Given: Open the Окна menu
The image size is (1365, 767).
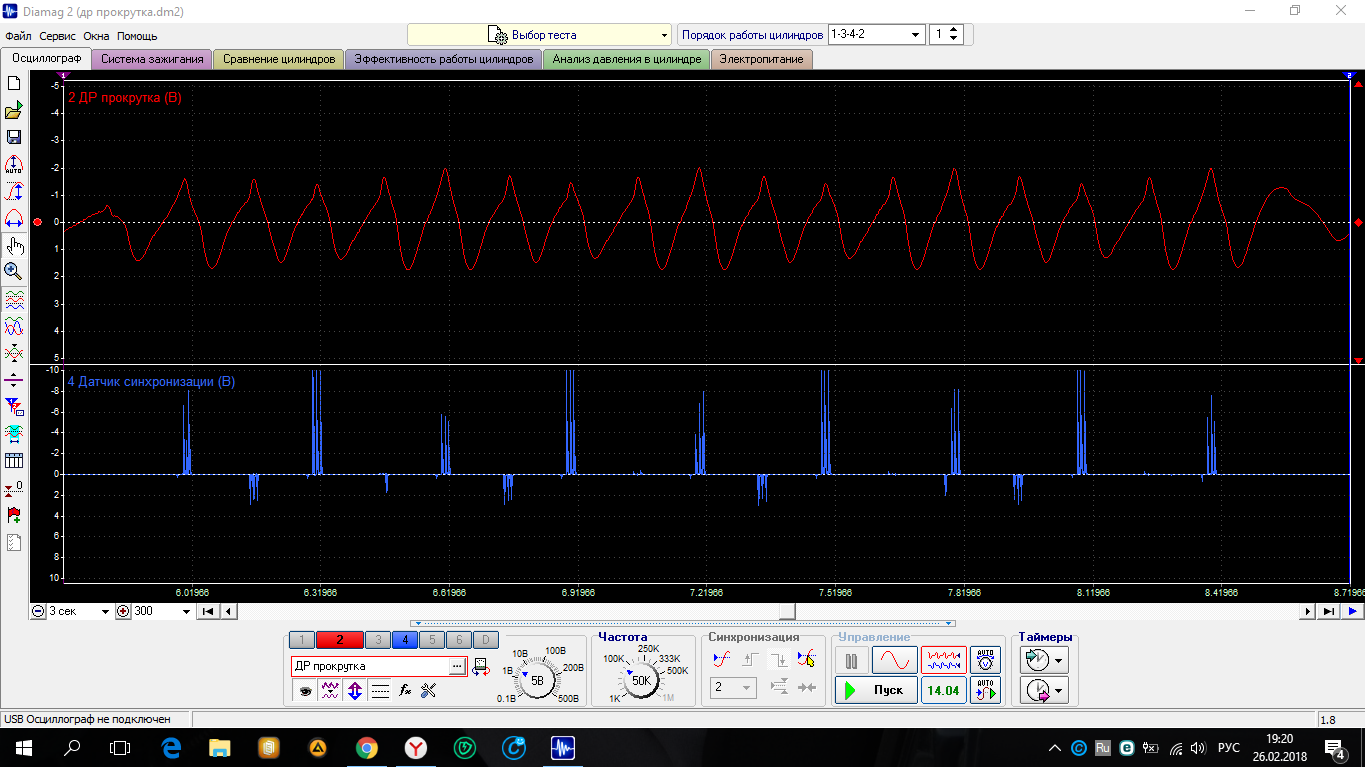Looking at the screenshot, I should pos(96,36).
